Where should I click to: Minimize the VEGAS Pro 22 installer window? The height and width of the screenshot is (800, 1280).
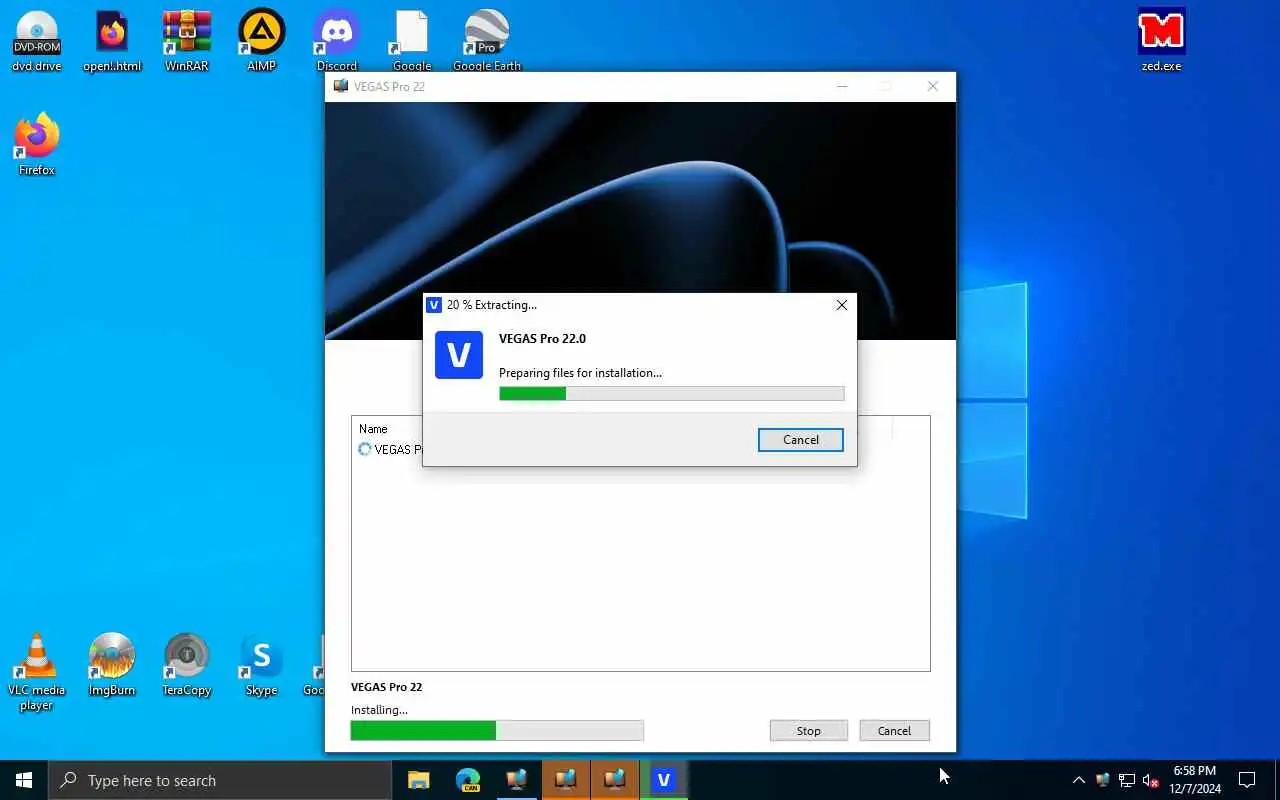[x=842, y=86]
